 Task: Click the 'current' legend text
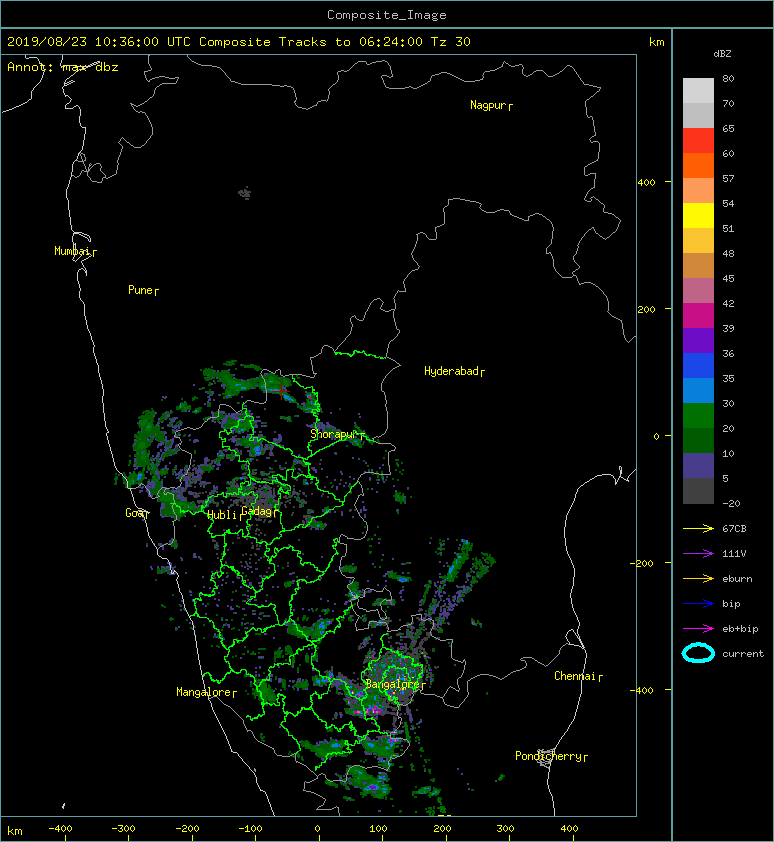pyautogui.click(x=743, y=654)
